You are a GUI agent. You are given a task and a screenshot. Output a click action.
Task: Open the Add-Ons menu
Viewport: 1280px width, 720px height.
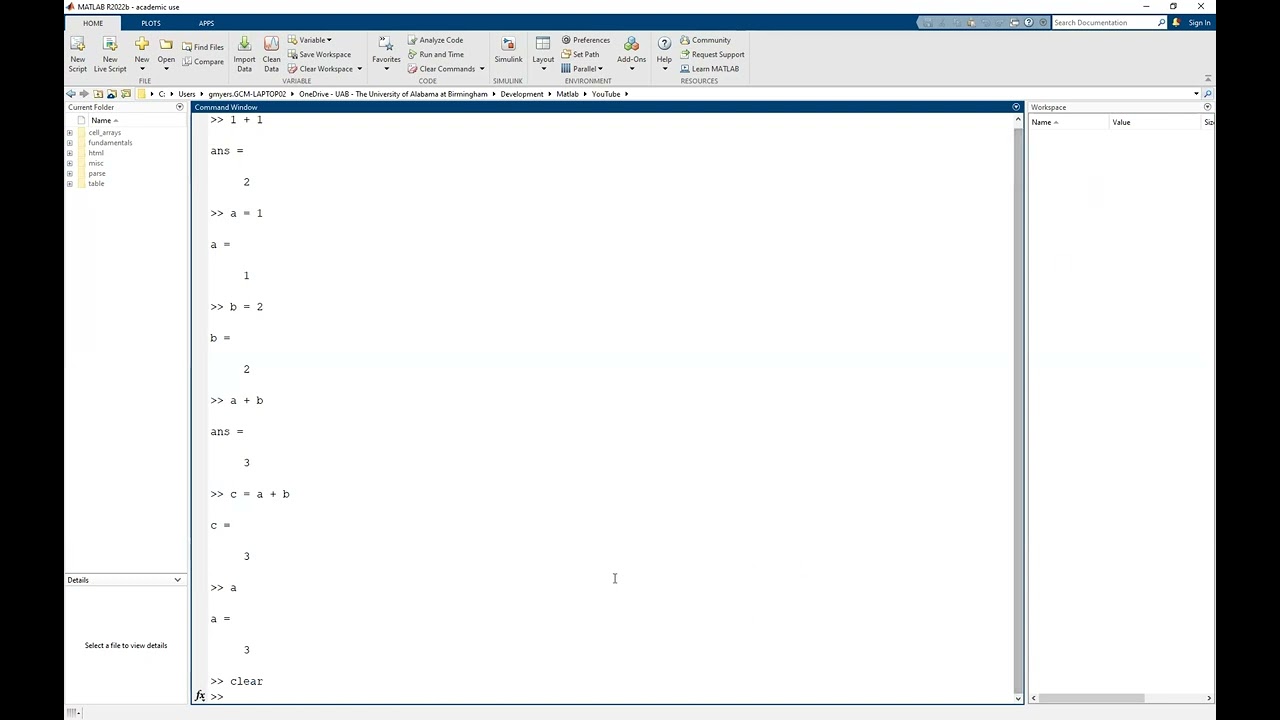[631, 53]
